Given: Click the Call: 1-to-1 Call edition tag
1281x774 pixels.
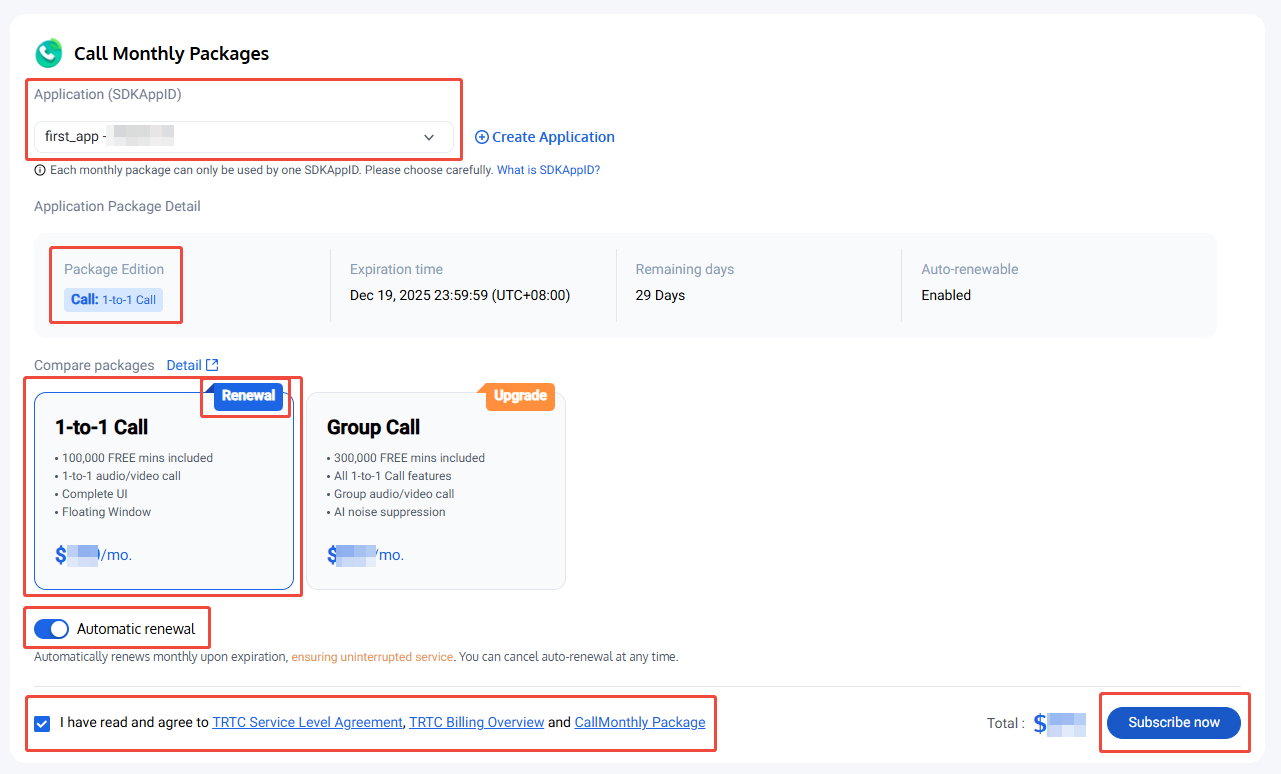Looking at the screenshot, I should [x=113, y=299].
